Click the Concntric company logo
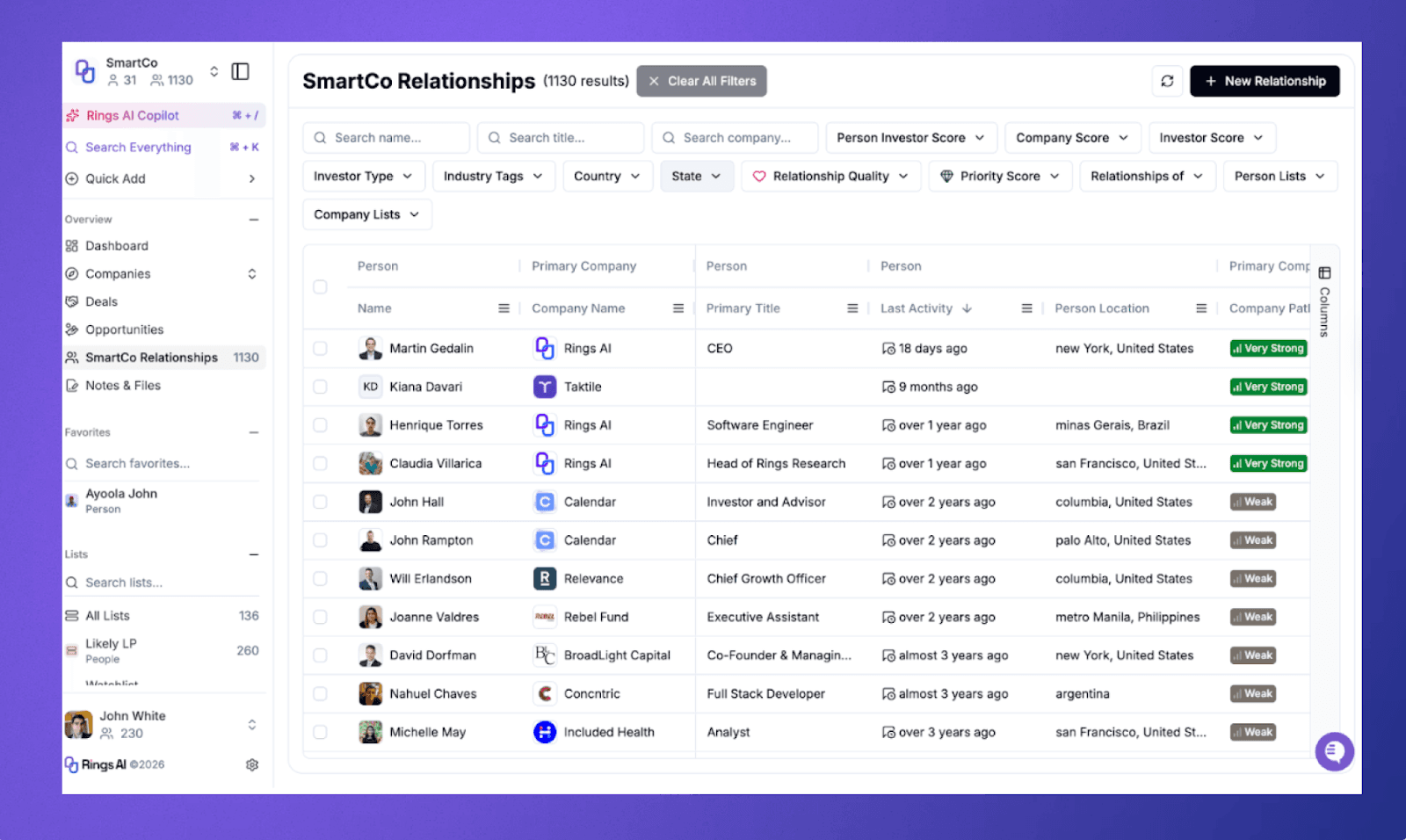This screenshot has width=1406, height=840. click(x=545, y=693)
